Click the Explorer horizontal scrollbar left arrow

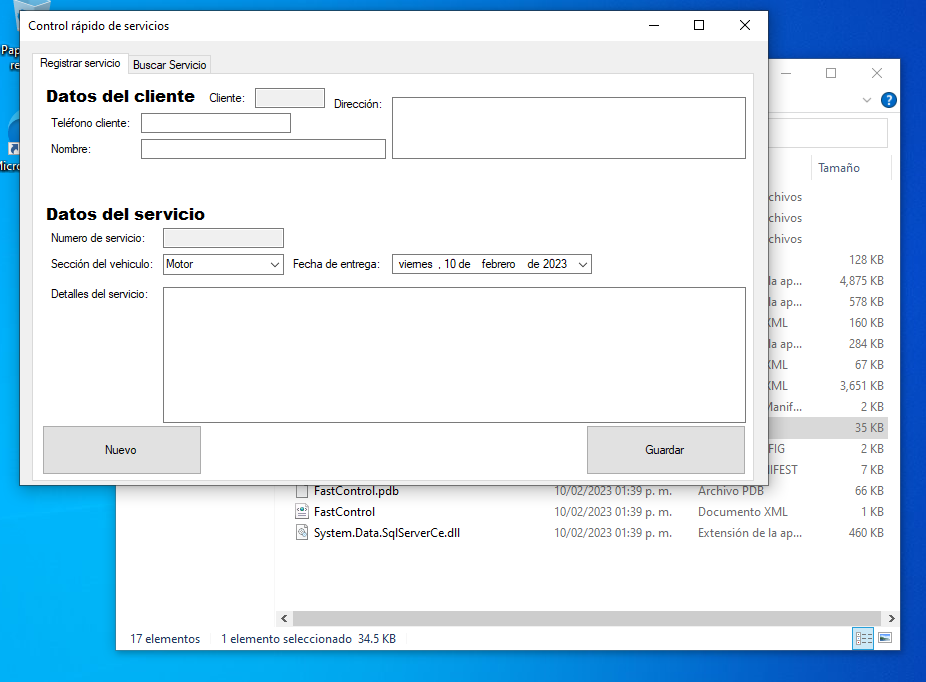coord(284,618)
